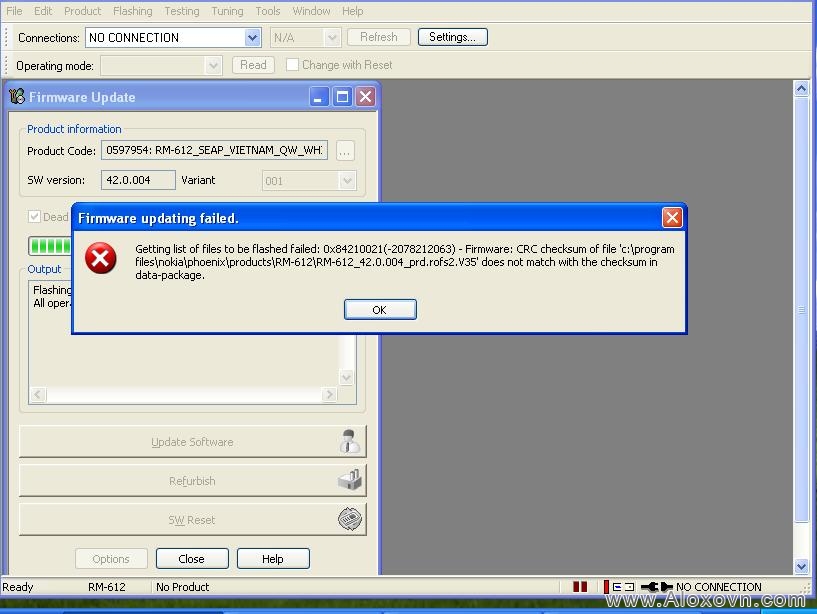Toggle Change with Reset checkbox
Viewport: 817px width, 614px height.
292,65
